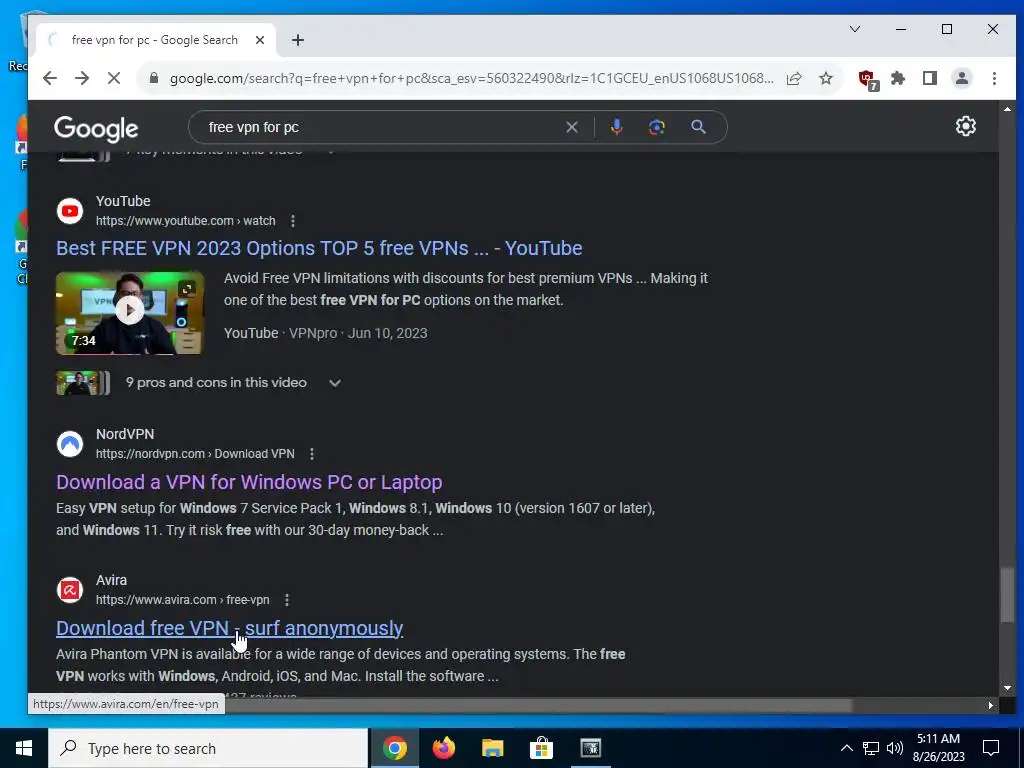
Task: Open the notification center
Action: [x=991, y=748]
